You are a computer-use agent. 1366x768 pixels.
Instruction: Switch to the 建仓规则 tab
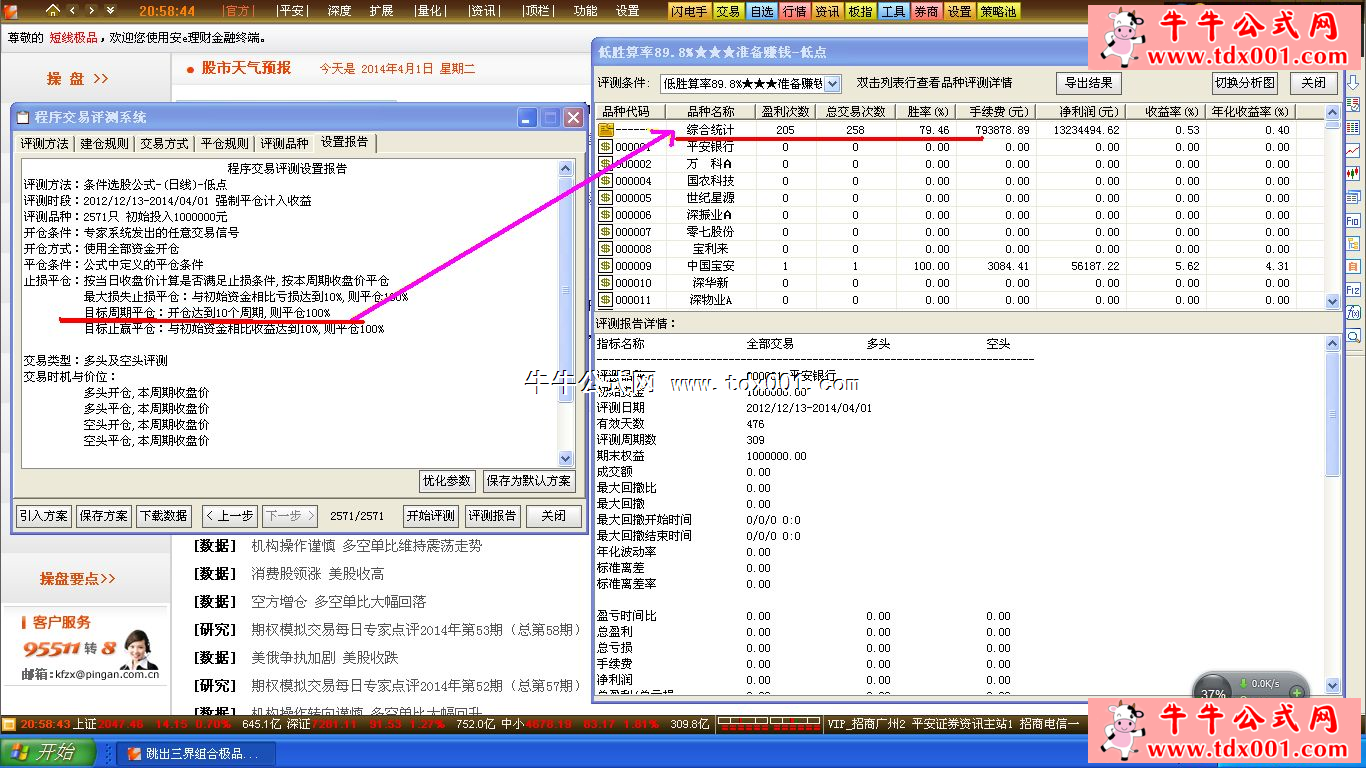tap(105, 144)
